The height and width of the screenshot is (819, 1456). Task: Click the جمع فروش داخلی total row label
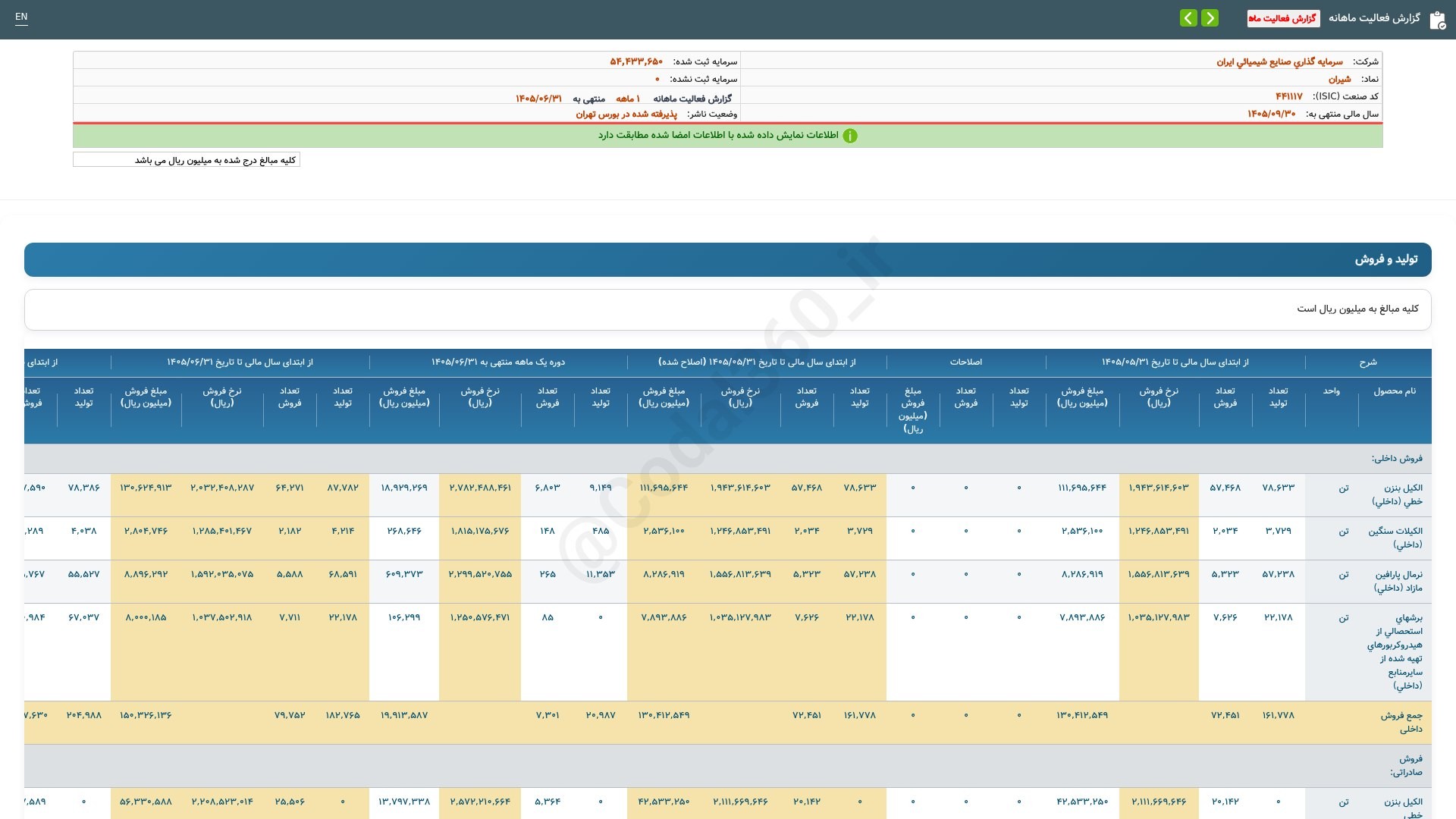[1401, 722]
